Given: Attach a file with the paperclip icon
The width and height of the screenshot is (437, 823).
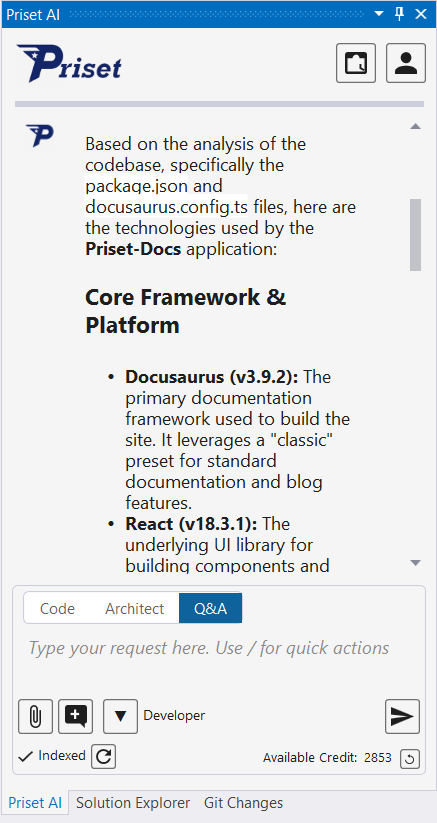Looking at the screenshot, I should pos(35,716).
